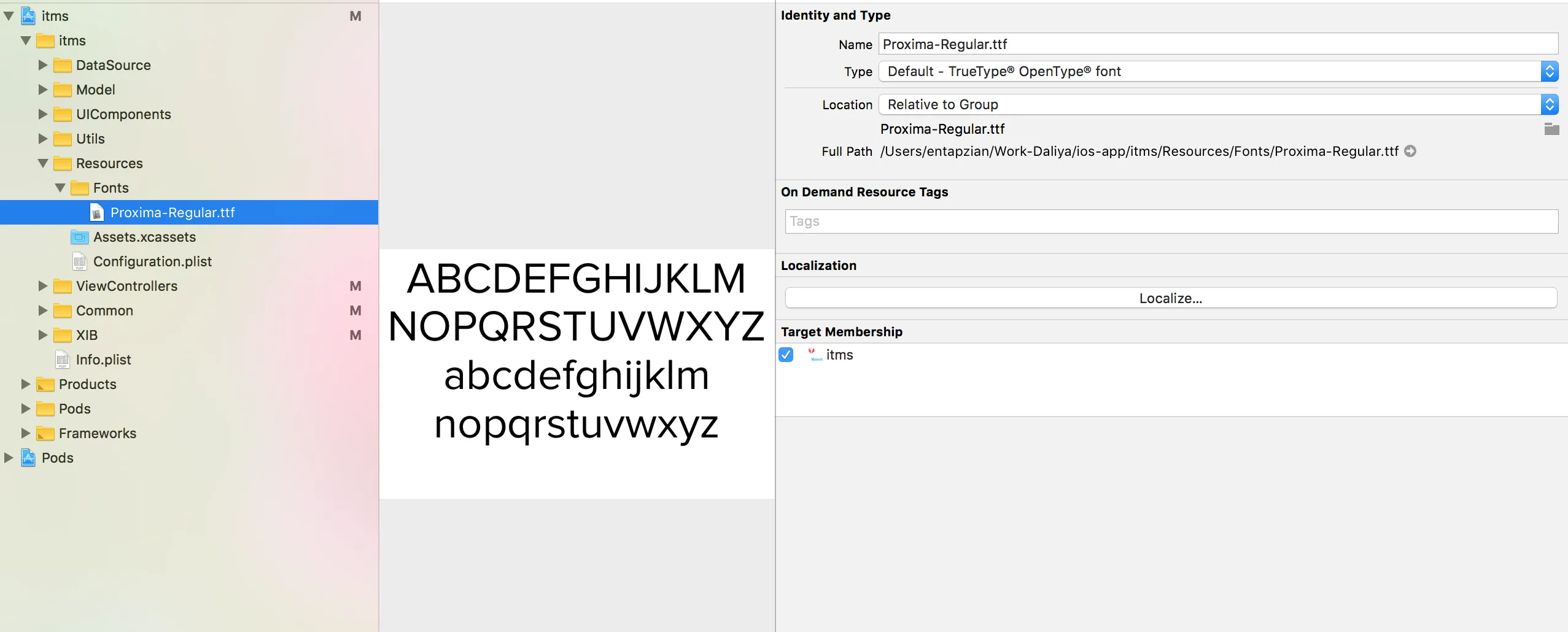Select the ViewControllers group name

tap(126, 286)
